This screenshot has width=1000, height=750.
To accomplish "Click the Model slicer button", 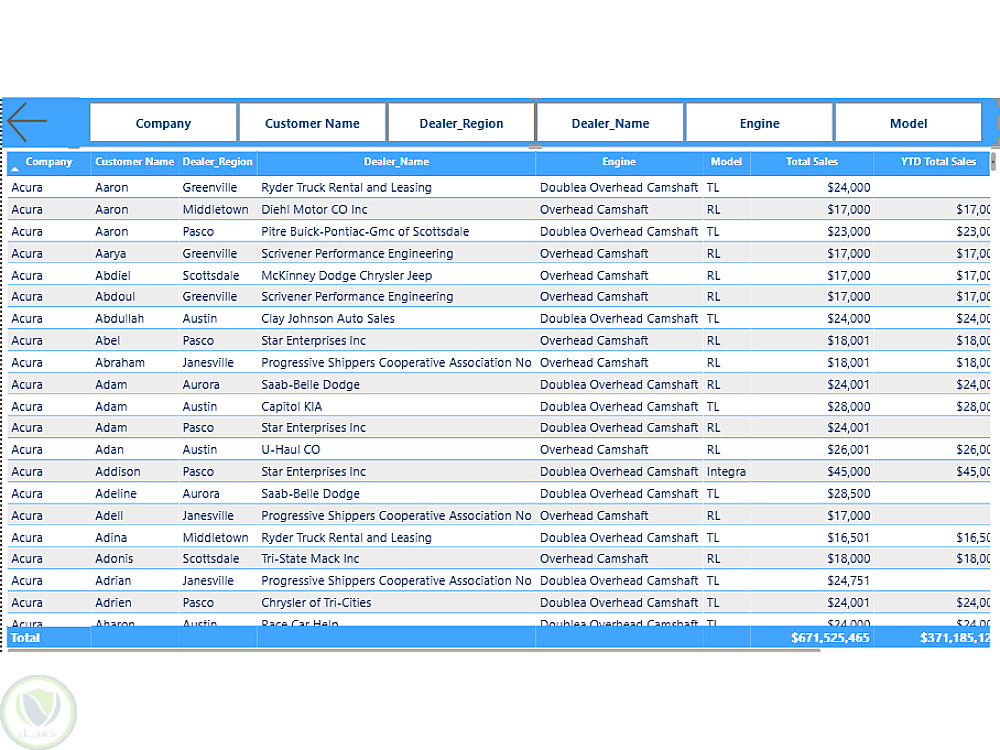I will tap(908, 122).
